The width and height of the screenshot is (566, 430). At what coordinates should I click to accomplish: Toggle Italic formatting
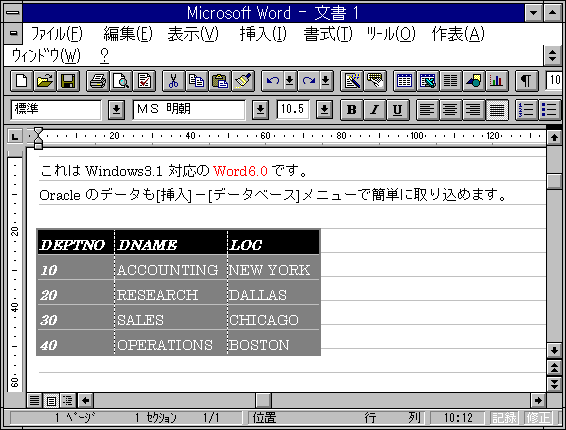click(375, 110)
